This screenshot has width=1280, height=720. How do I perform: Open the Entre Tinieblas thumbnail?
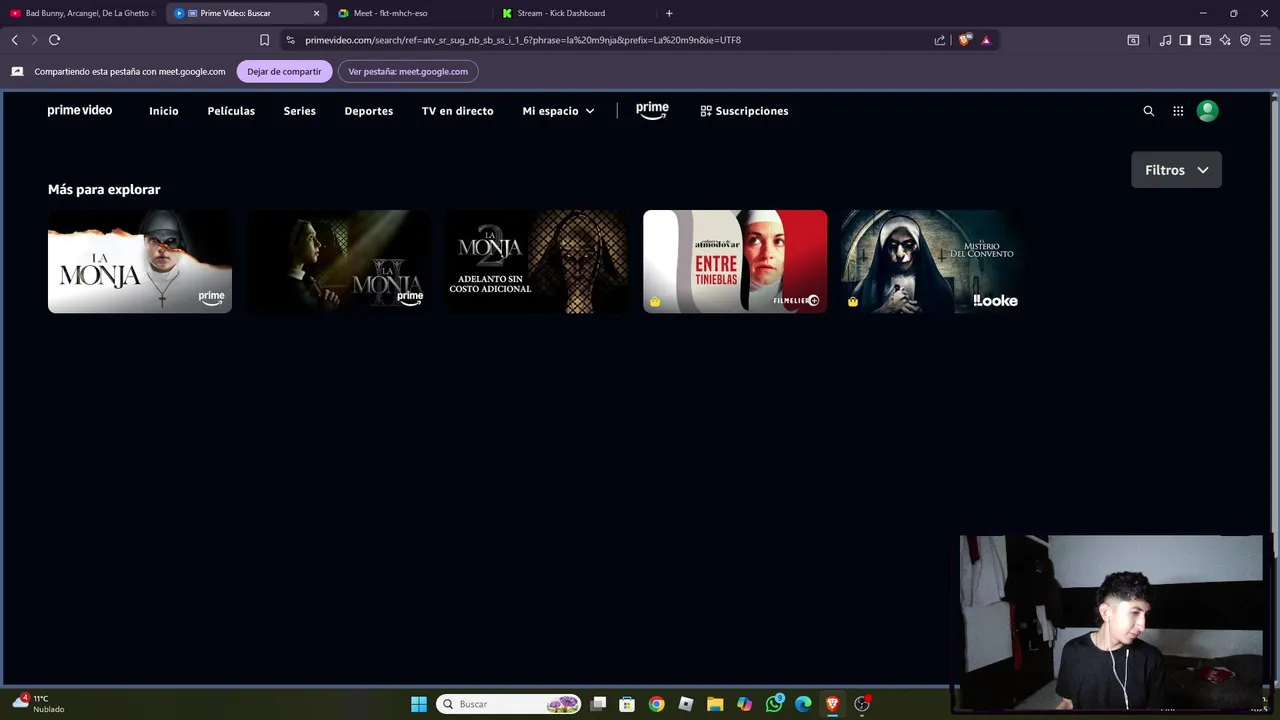[x=735, y=262]
